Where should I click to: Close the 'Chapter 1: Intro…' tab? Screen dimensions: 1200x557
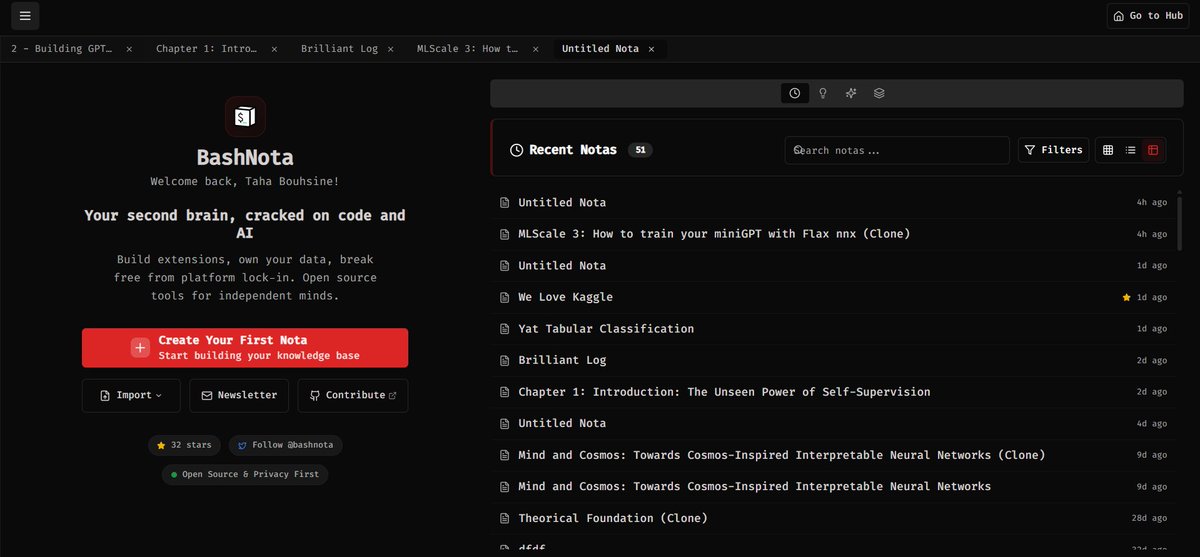tap(275, 49)
